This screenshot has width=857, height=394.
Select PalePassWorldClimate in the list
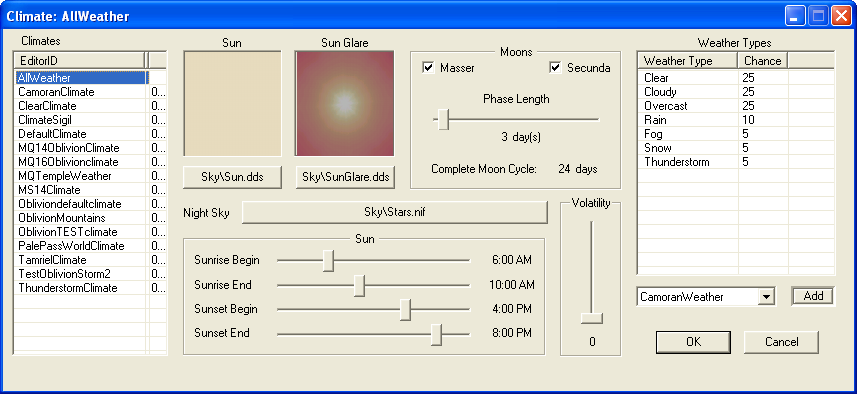pos(90,246)
